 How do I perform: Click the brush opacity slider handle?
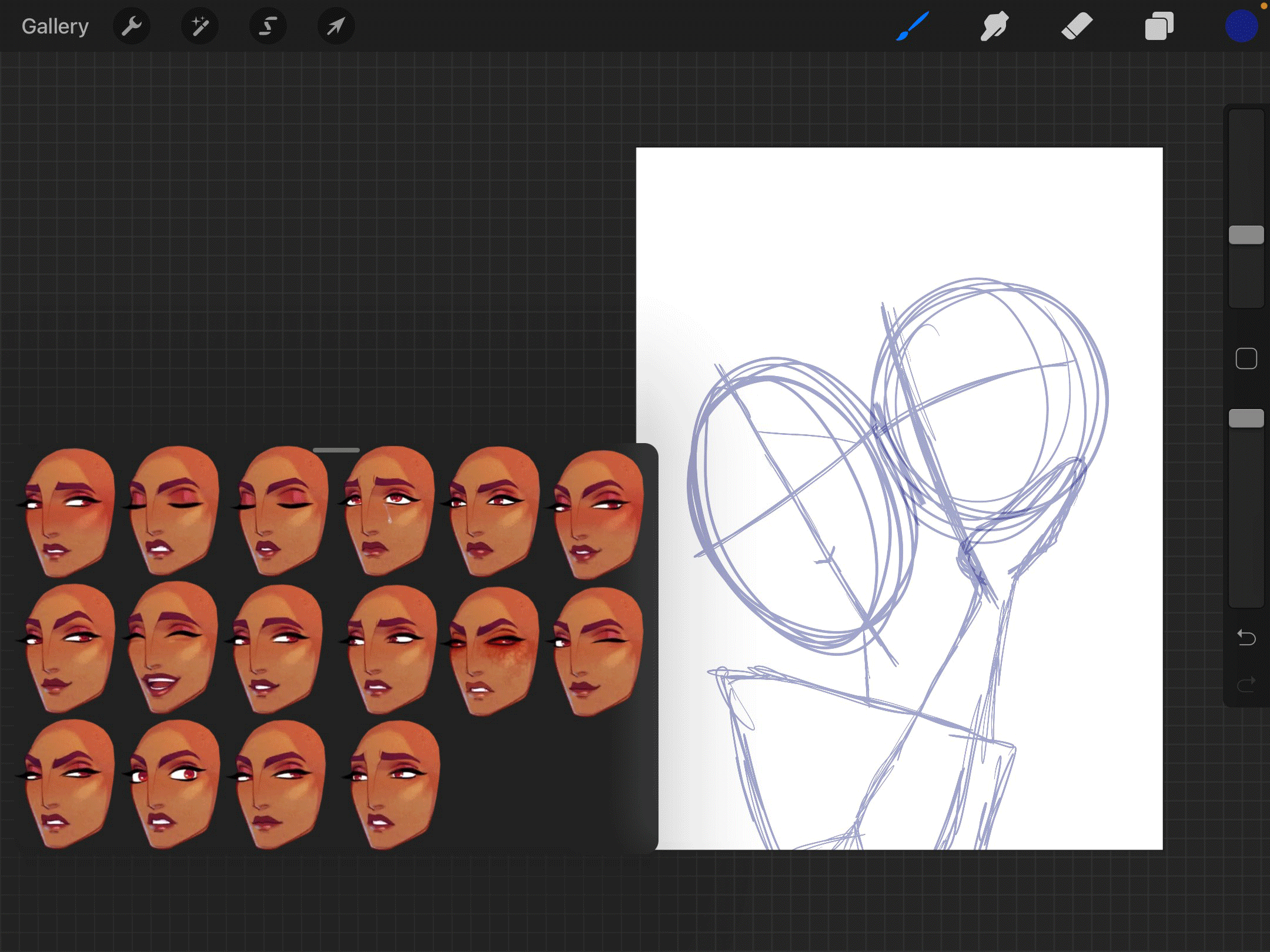(x=1246, y=418)
